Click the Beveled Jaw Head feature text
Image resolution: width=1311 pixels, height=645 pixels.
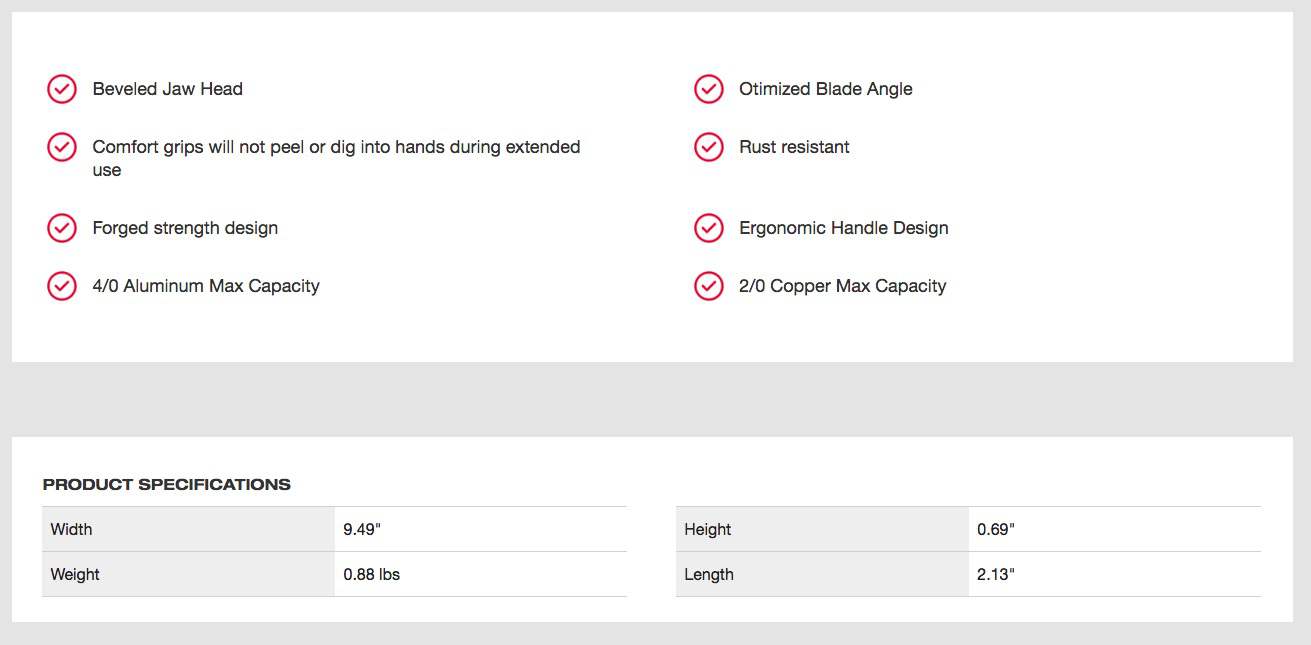(x=168, y=89)
